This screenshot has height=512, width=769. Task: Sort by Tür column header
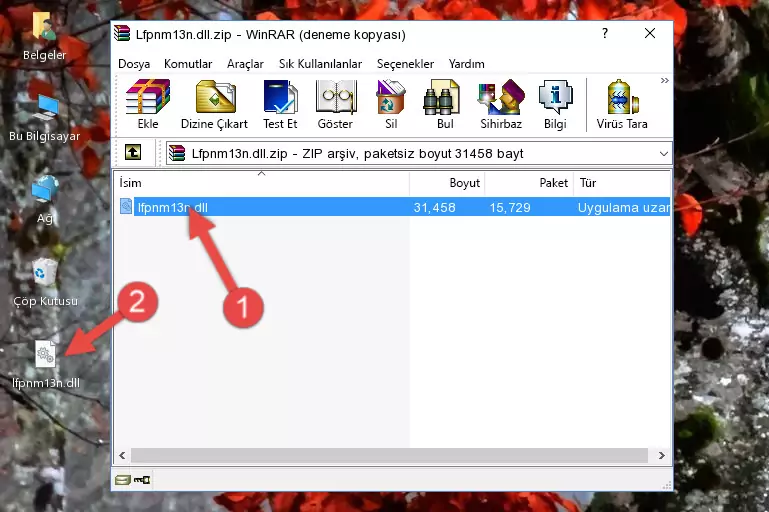point(622,183)
